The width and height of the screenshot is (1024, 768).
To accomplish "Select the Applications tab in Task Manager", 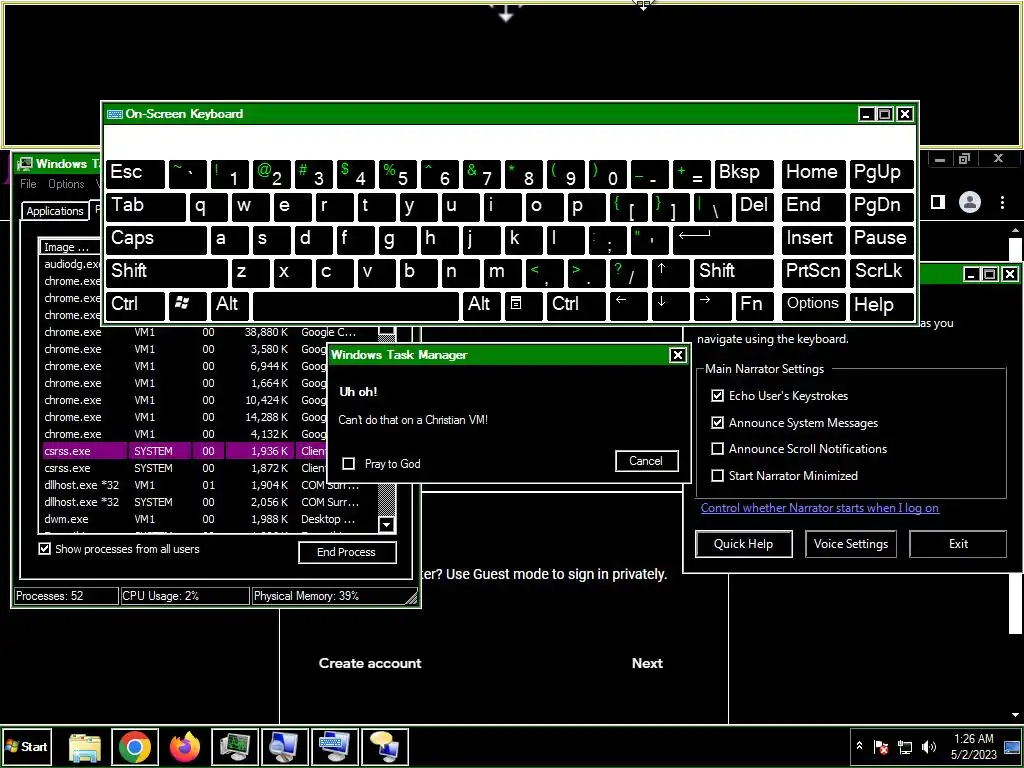I will [x=55, y=211].
